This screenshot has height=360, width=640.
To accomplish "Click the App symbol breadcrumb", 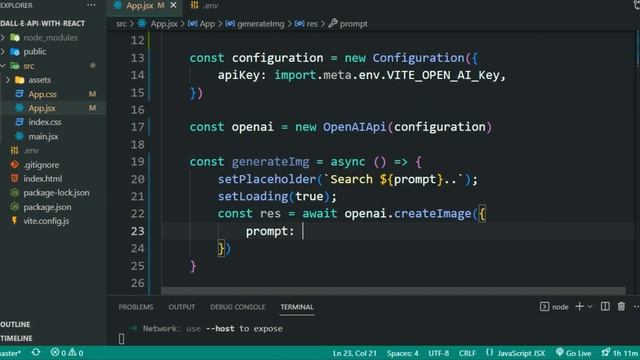I will click(207, 24).
